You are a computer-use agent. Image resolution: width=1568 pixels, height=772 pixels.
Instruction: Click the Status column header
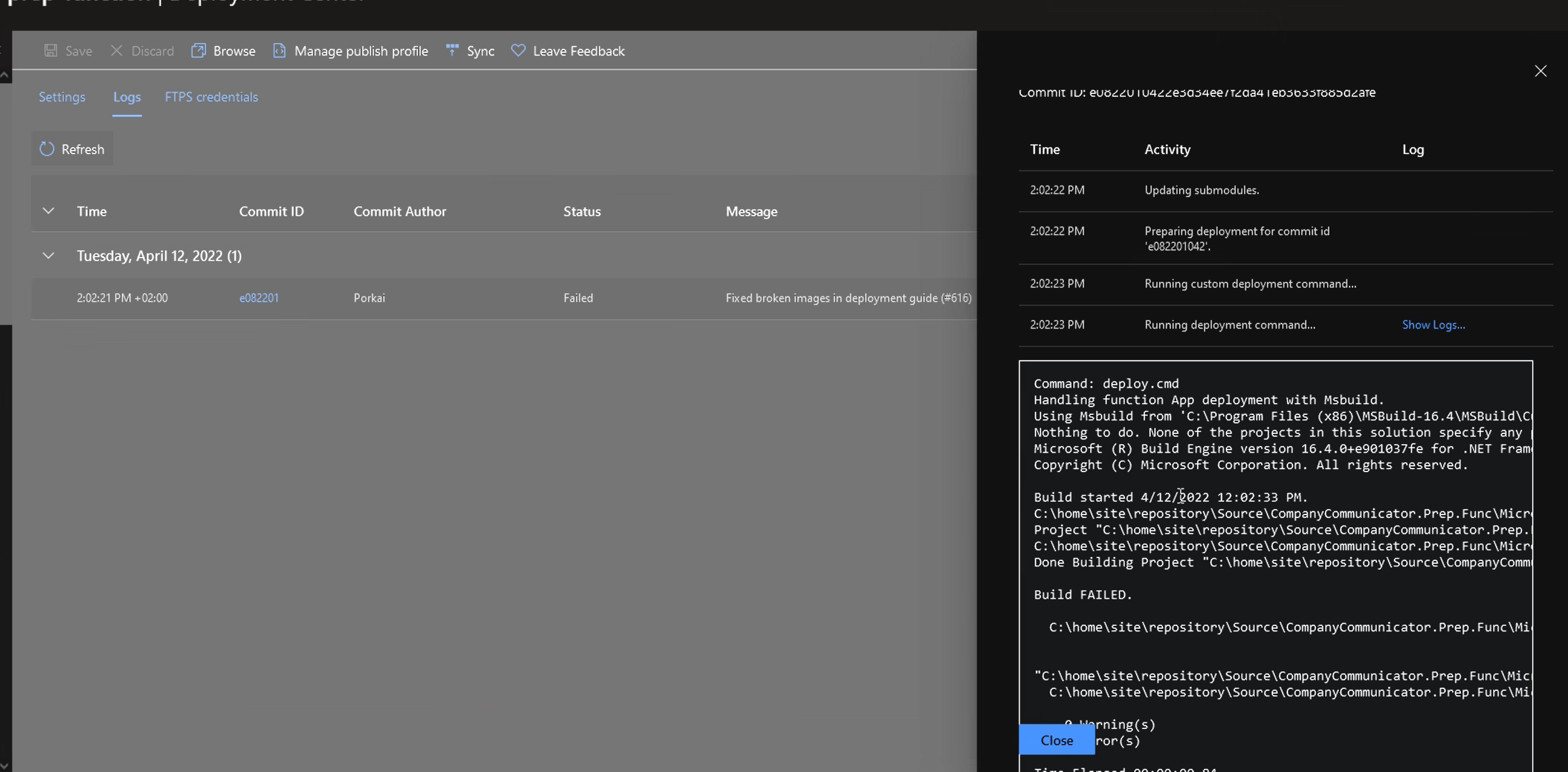582,211
